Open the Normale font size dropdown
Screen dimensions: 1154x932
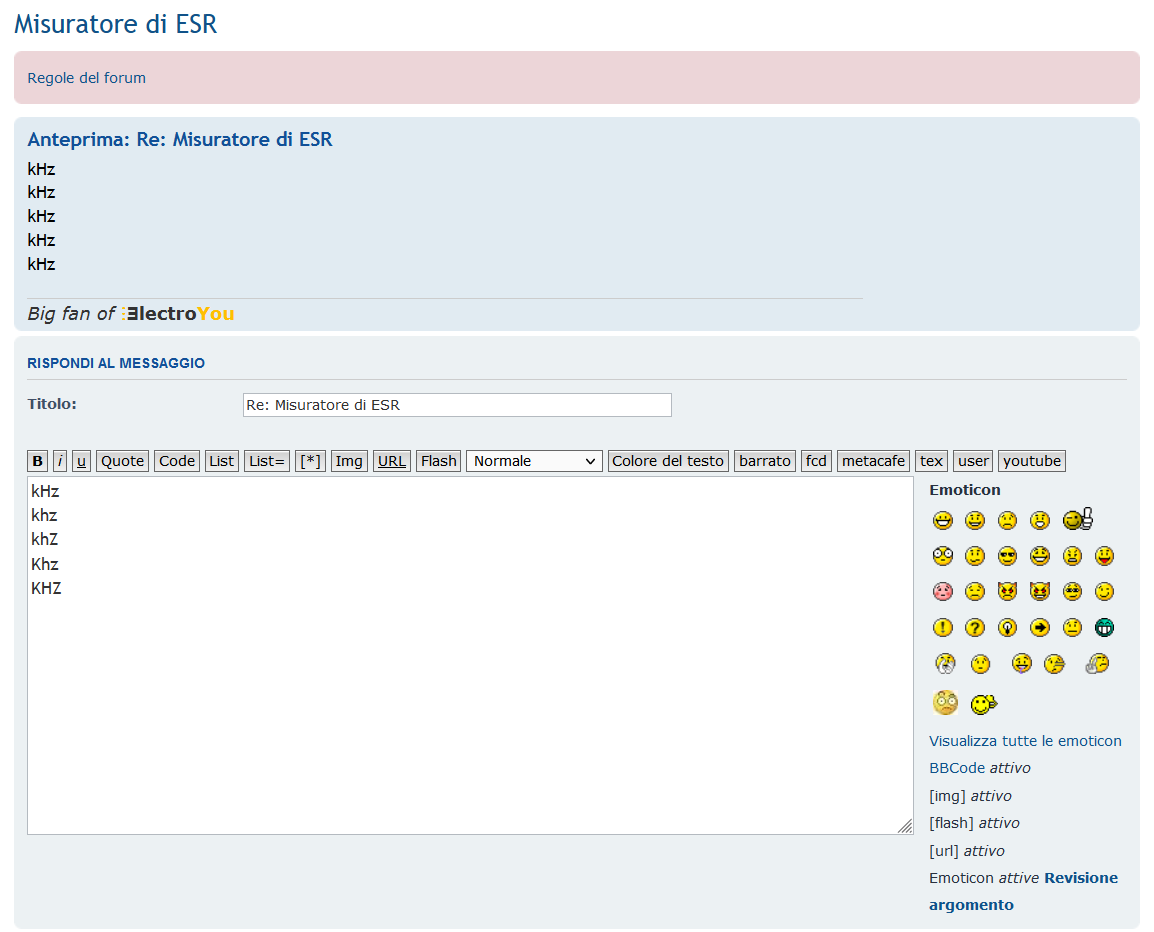(534, 461)
